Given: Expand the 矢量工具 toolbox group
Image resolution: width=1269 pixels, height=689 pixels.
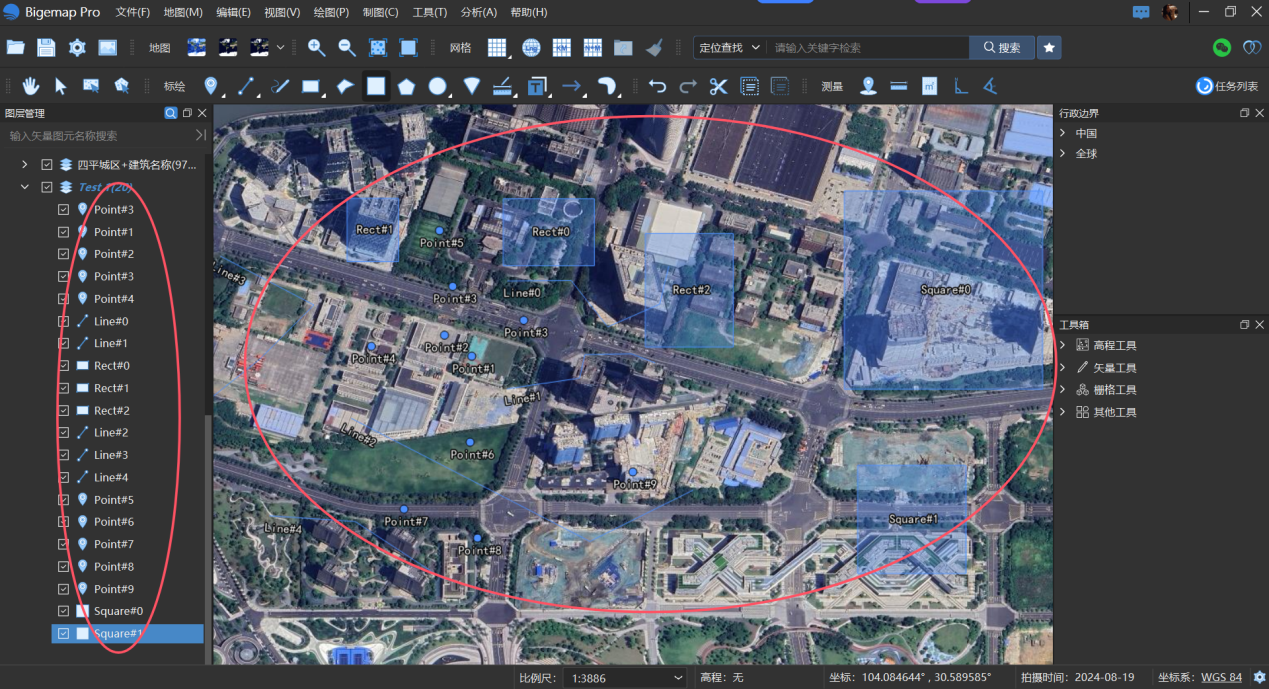Looking at the screenshot, I should click(x=1063, y=368).
